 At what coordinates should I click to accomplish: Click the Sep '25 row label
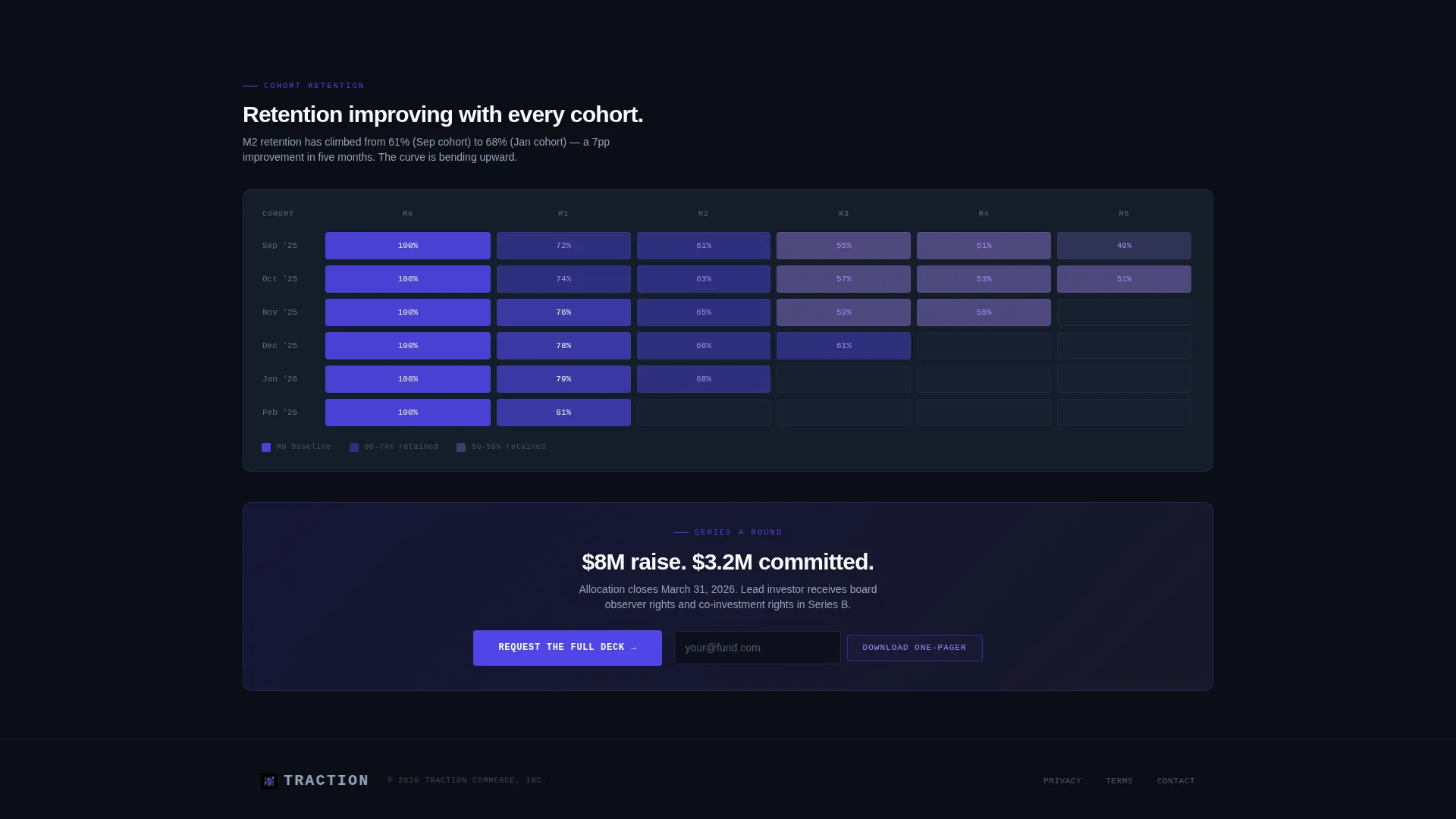(280, 246)
